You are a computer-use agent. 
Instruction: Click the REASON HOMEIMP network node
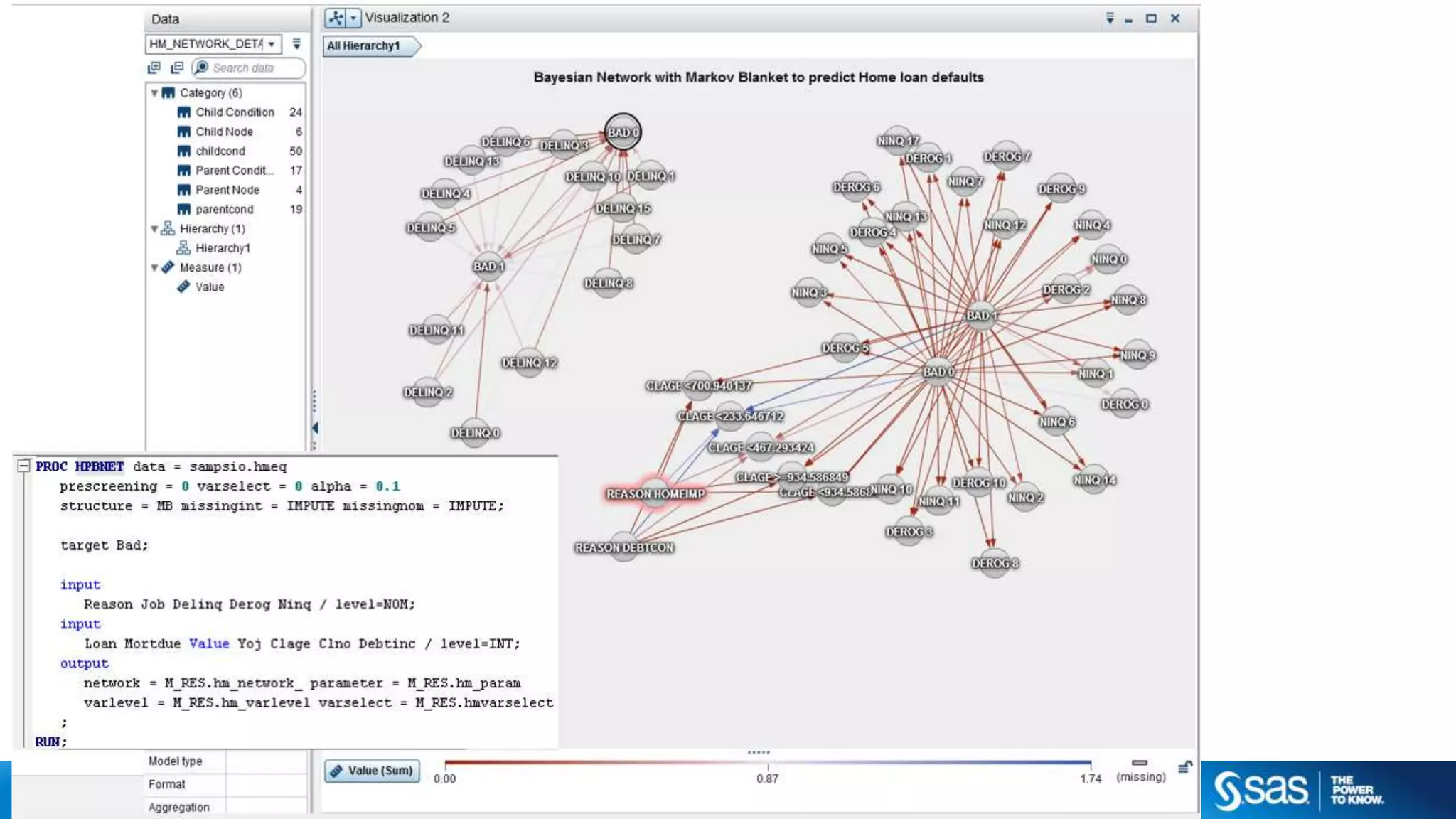654,493
